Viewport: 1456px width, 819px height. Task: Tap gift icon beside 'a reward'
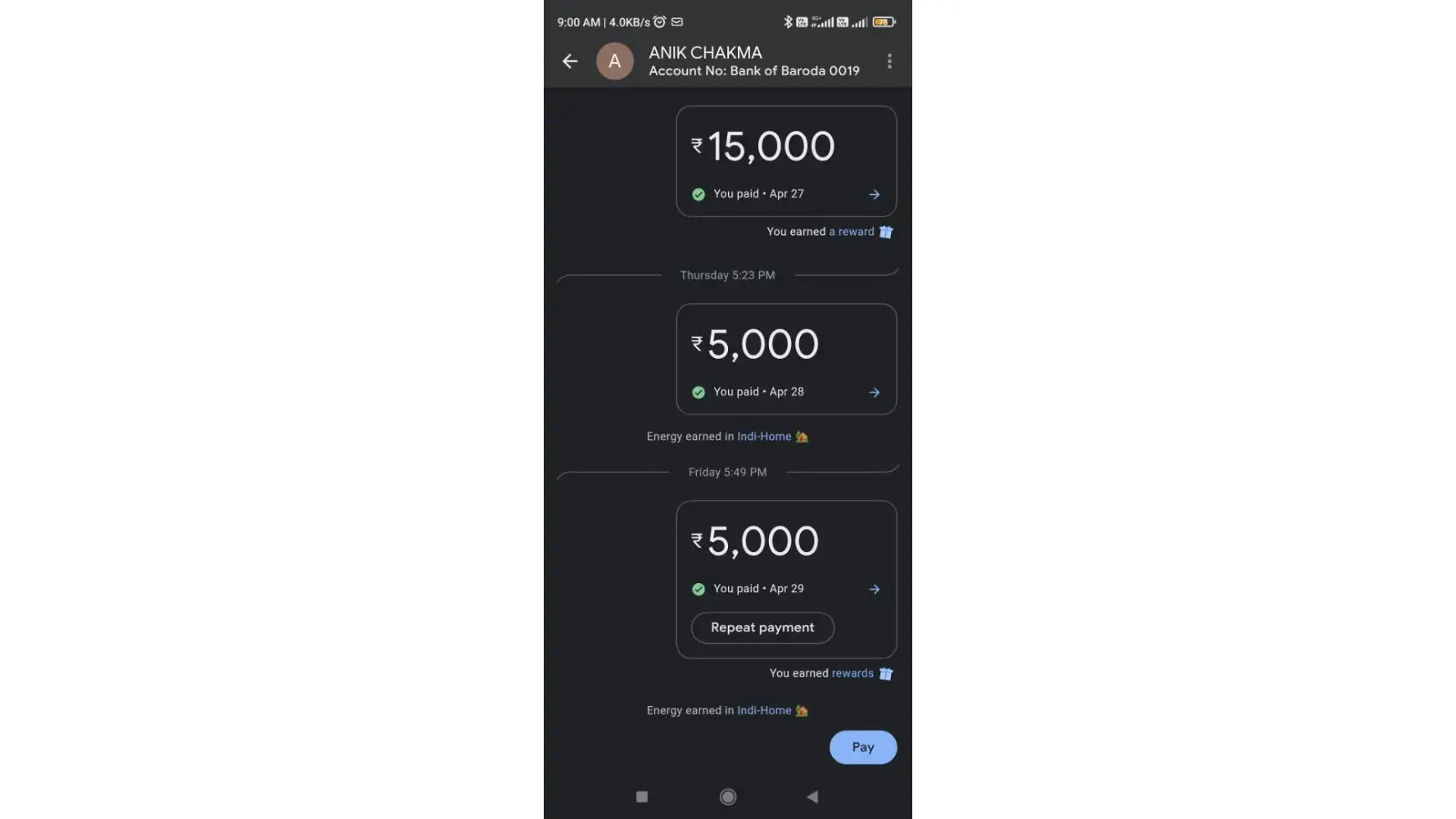coord(886,232)
